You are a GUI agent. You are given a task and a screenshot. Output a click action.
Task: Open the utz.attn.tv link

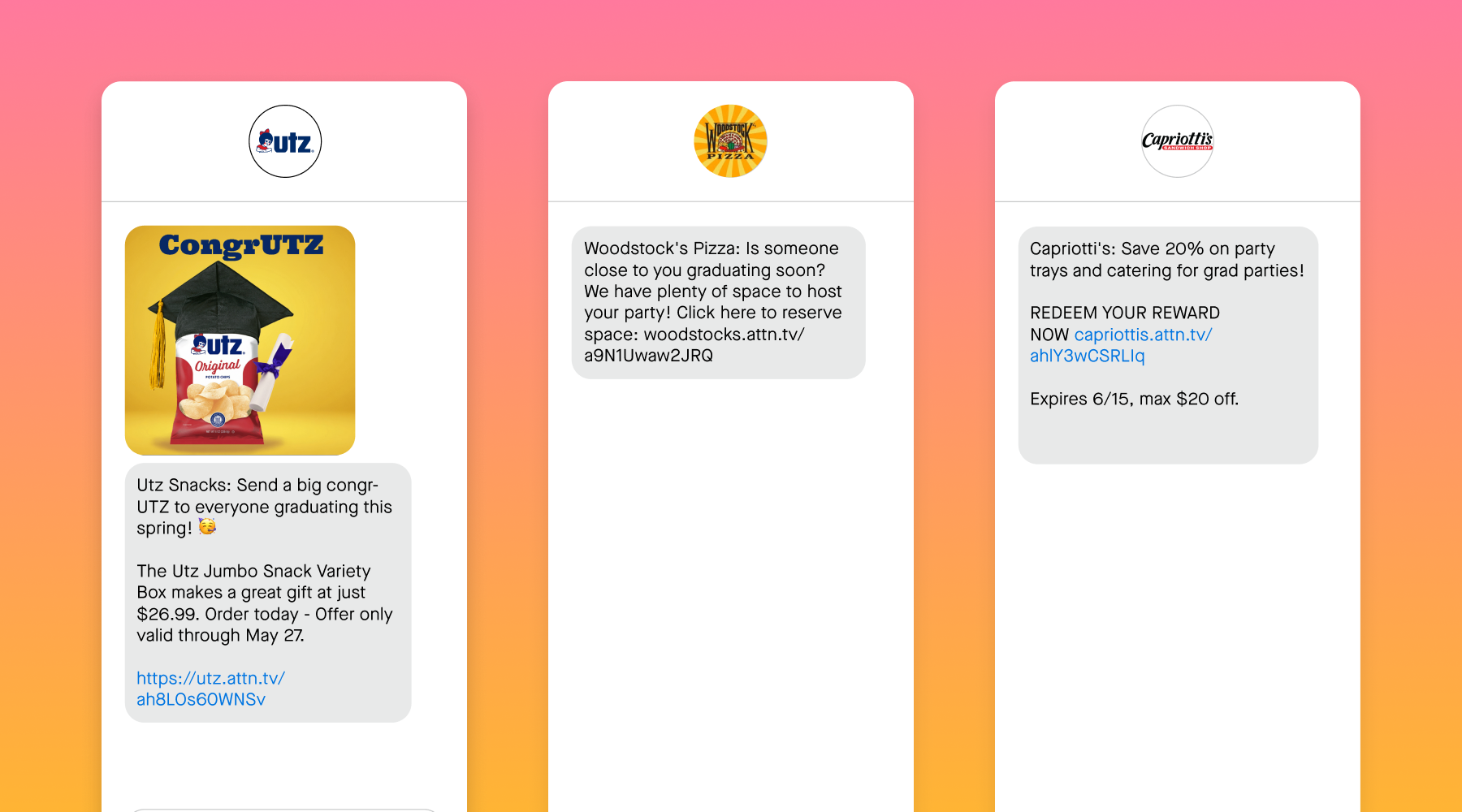pos(210,689)
